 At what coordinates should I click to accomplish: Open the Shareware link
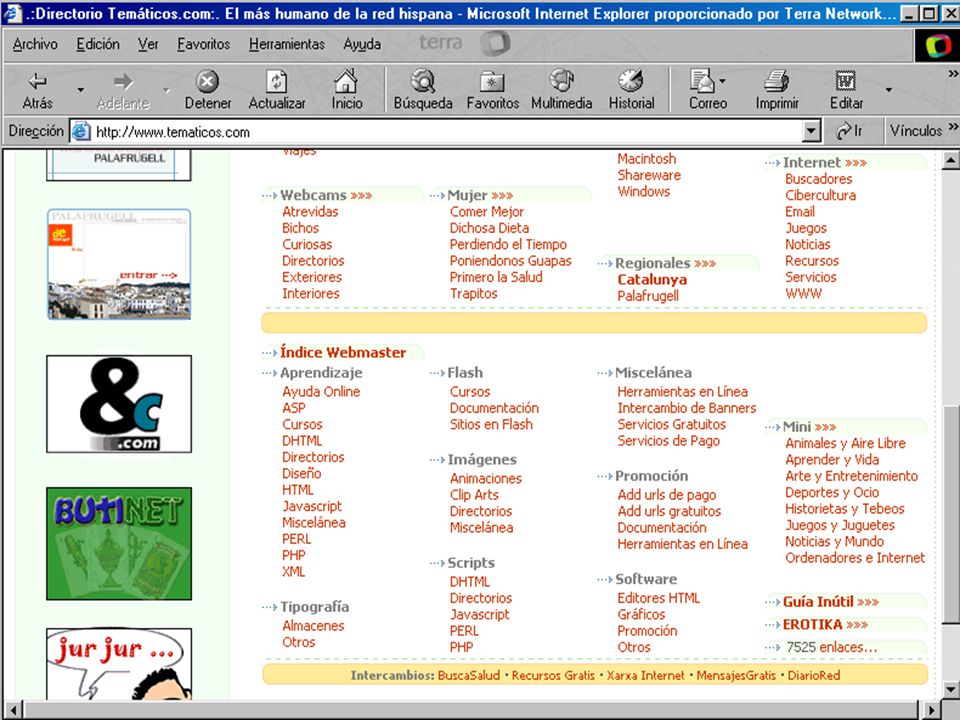click(x=649, y=175)
